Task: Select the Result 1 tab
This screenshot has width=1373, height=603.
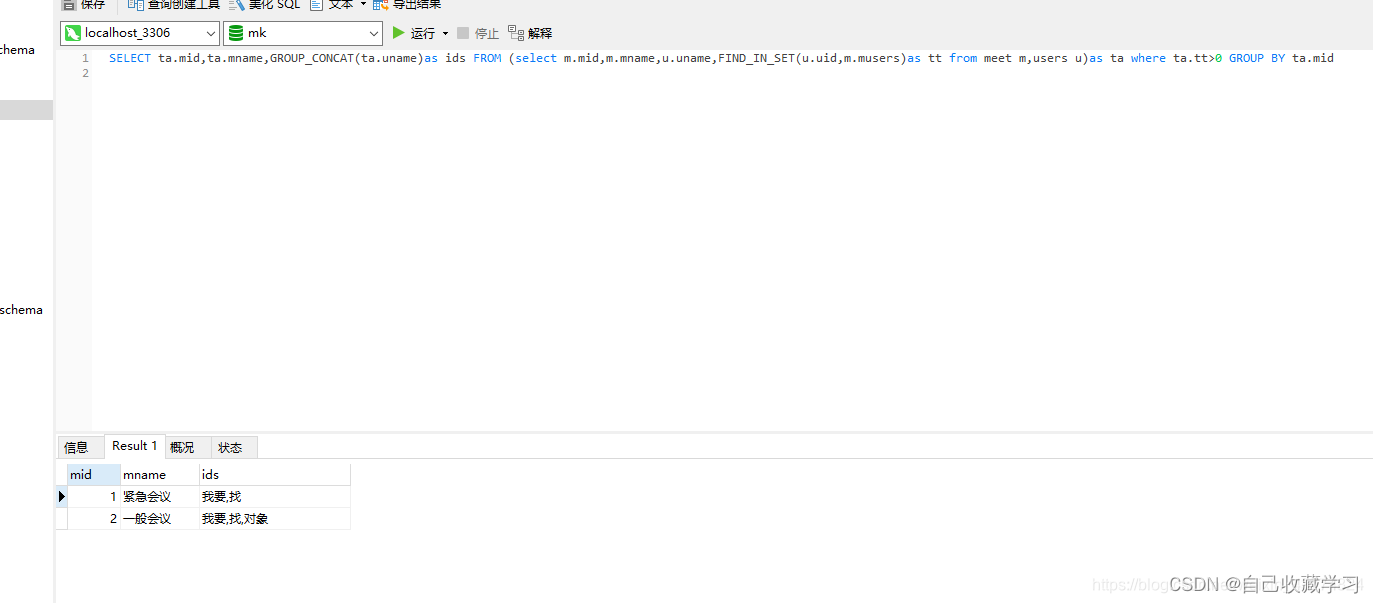Action: point(134,445)
